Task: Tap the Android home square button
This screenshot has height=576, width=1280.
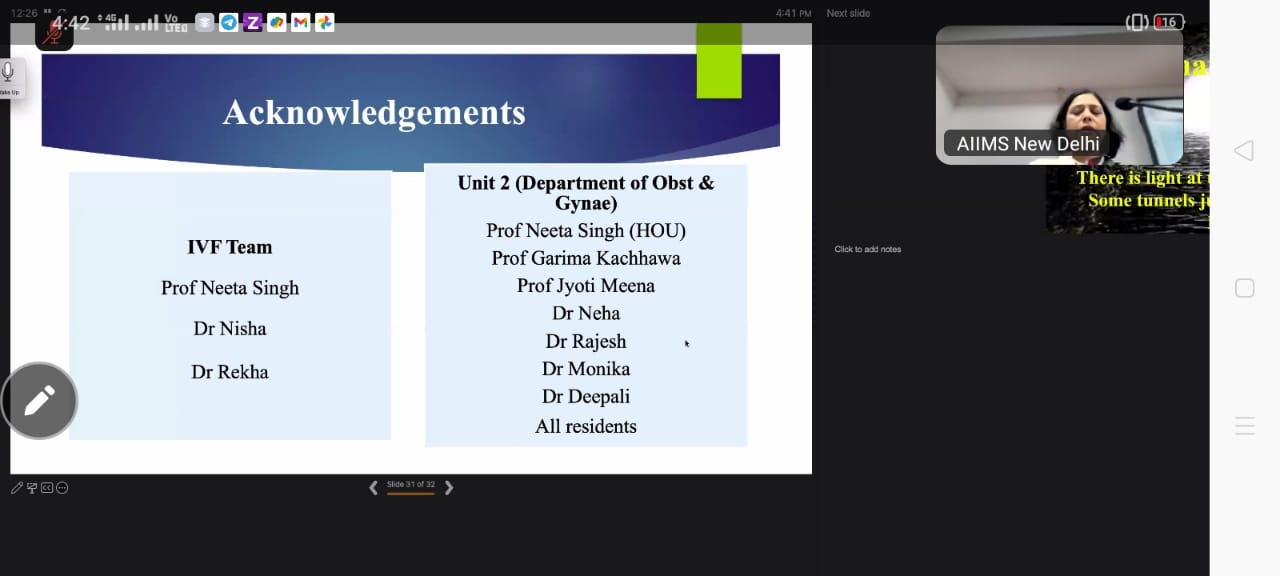Action: [1244, 288]
